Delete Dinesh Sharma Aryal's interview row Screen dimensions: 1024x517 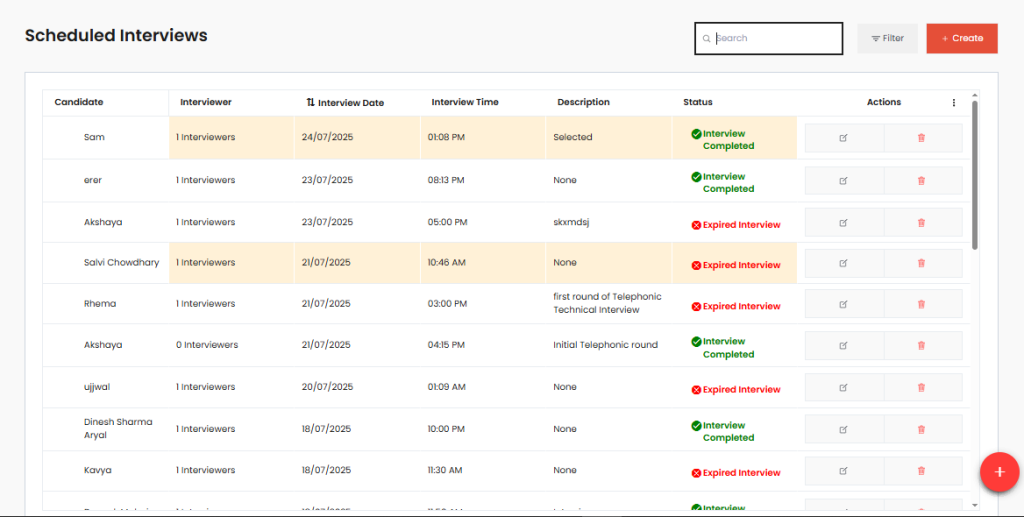tap(921, 429)
